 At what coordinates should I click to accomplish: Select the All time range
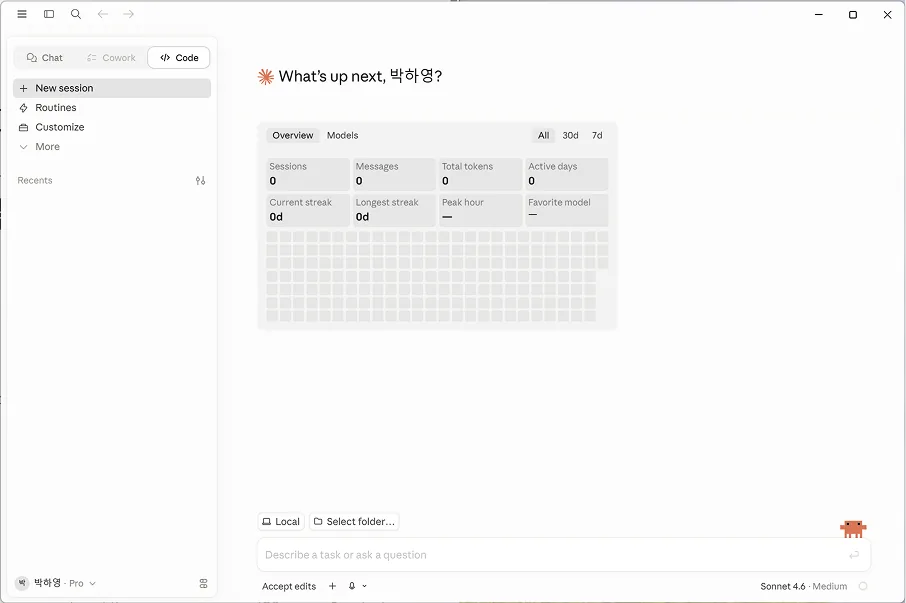tap(544, 135)
